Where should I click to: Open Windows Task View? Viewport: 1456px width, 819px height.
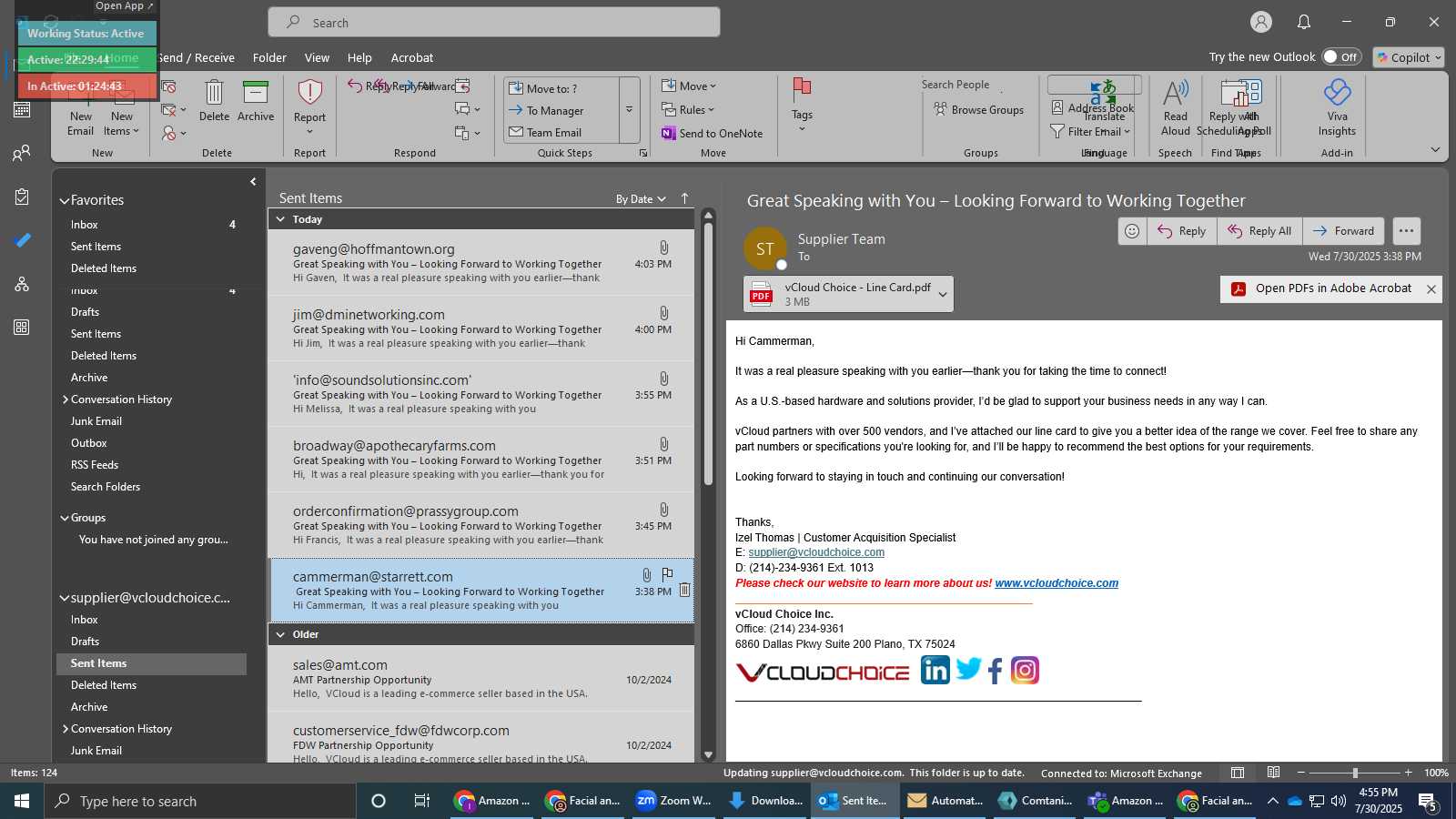pyautogui.click(x=421, y=801)
